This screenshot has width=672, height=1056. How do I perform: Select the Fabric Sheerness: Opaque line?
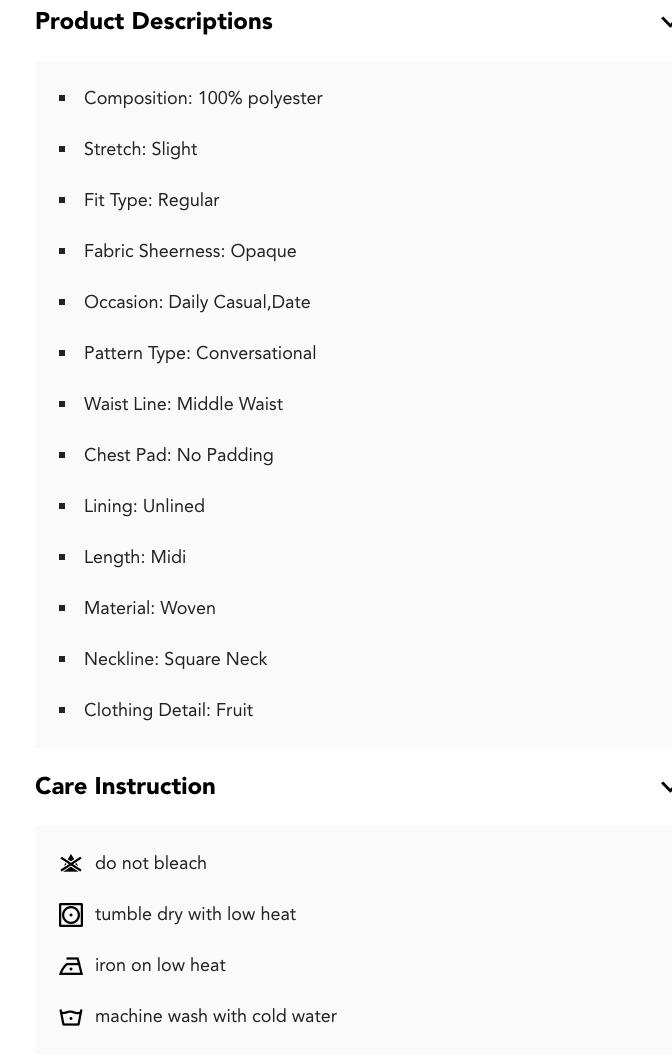click(x=190, y=252)
